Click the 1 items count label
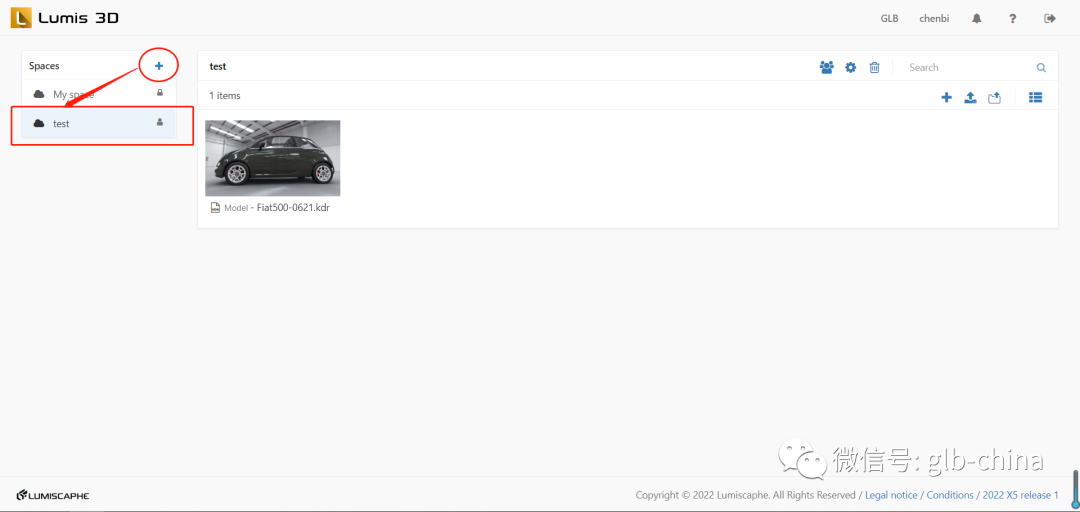Screen dimensions: 1080x512 pos(225,96)
